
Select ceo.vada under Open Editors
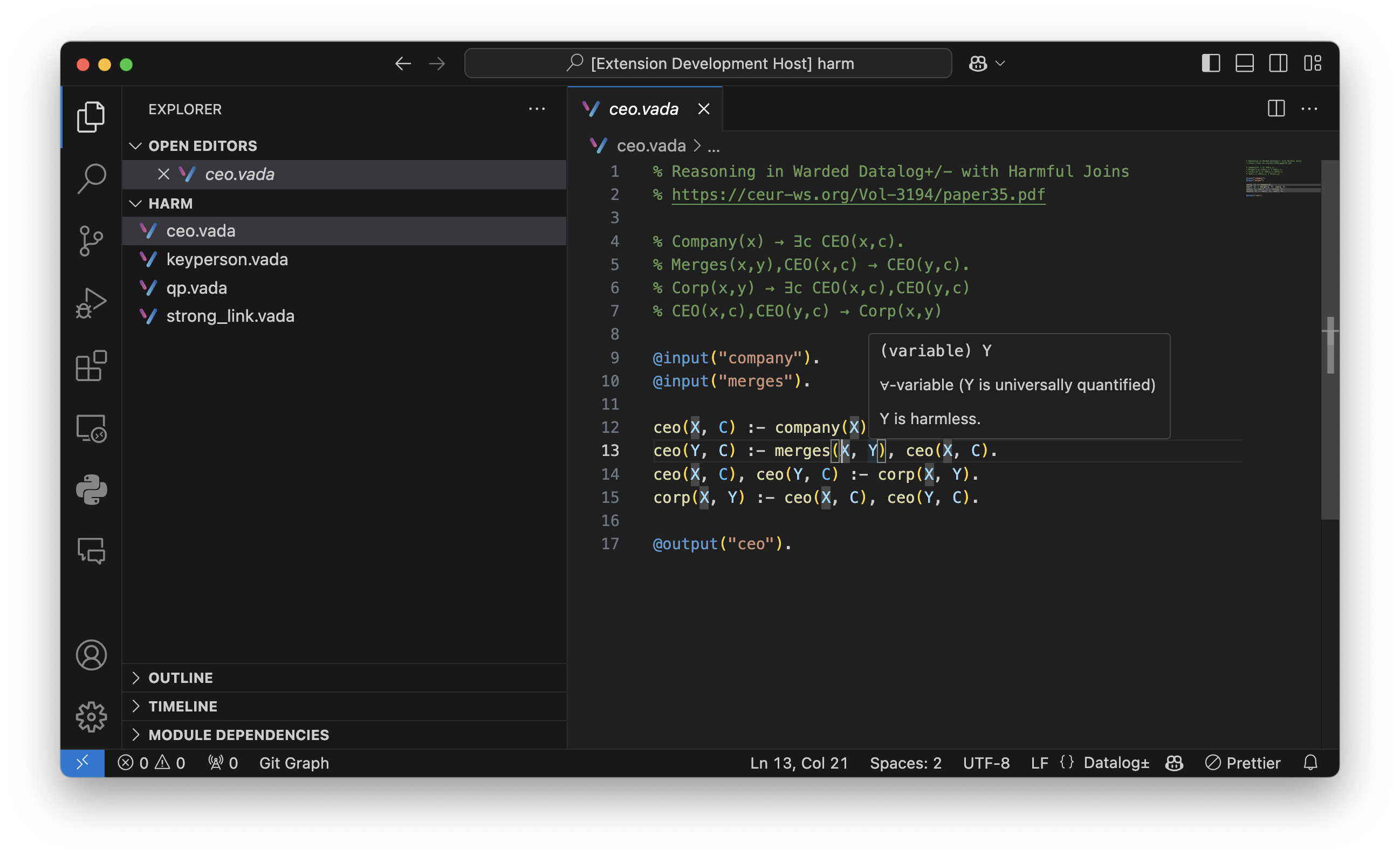click(x=344, y=174)
